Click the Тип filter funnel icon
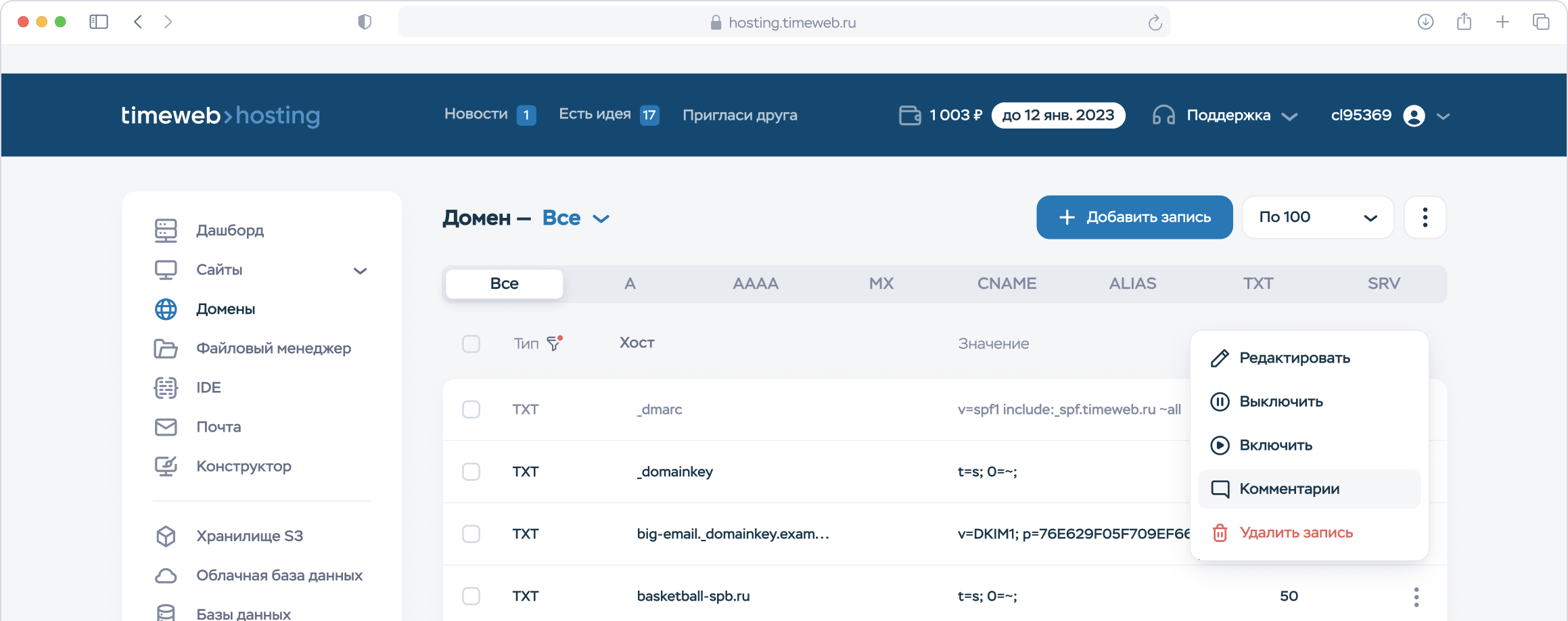Image resolution: width=1568 pixels, height=621 pixels. pyautogui.click(x=554, y=344)
